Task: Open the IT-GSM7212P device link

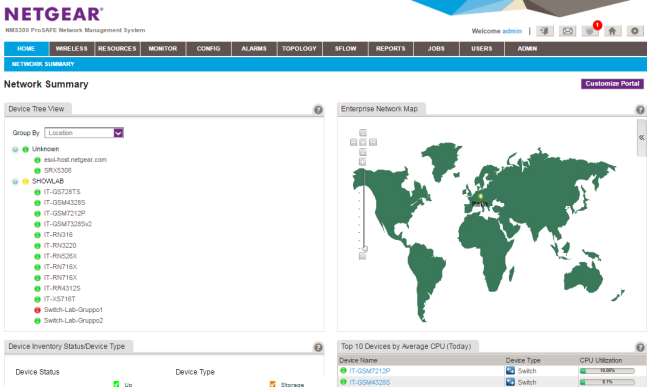Action: click(x=369, y=371)
